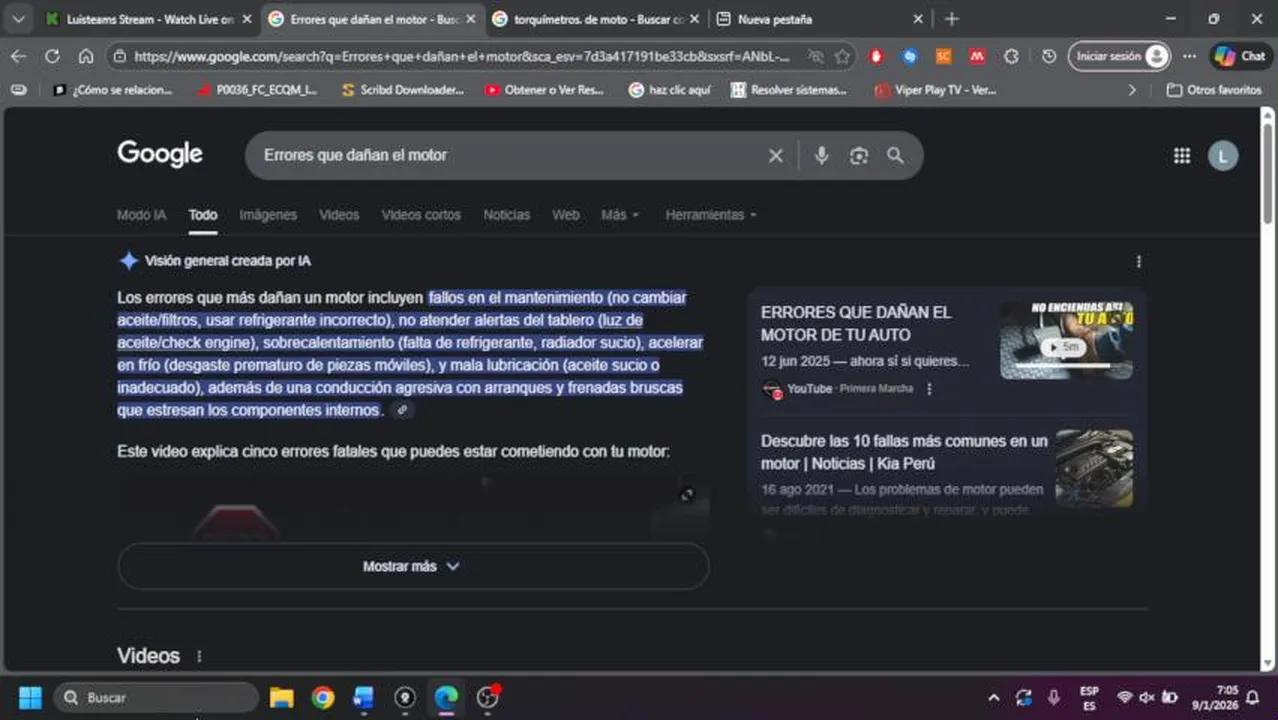Toggle the ESP ES keyboard language indicator
The height and width of the screenshot is (720, 1278).
coord(1089,698)
